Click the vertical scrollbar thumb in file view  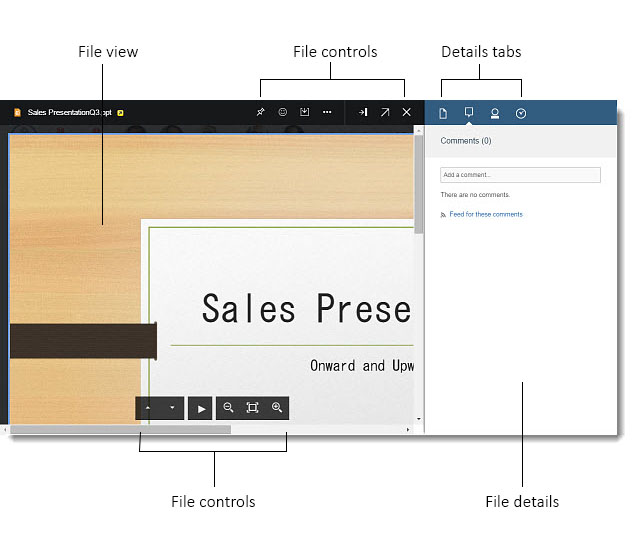pyautogui.click(x=419, y=185)
